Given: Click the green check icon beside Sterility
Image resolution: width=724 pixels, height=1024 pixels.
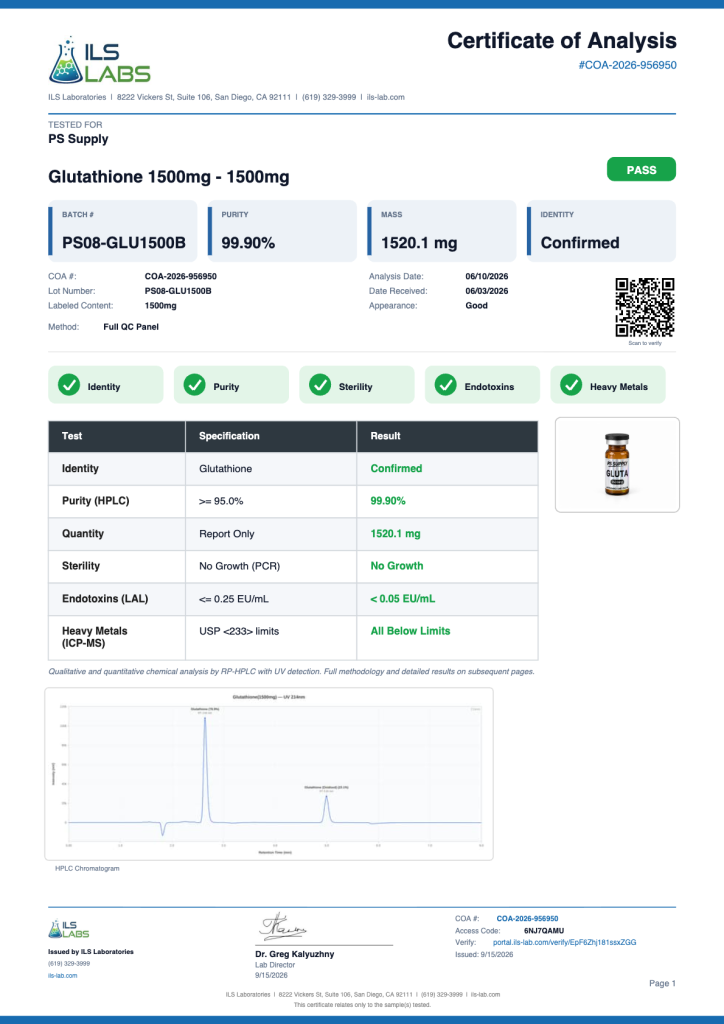Looking at the screenshot, I should [320, 385].
